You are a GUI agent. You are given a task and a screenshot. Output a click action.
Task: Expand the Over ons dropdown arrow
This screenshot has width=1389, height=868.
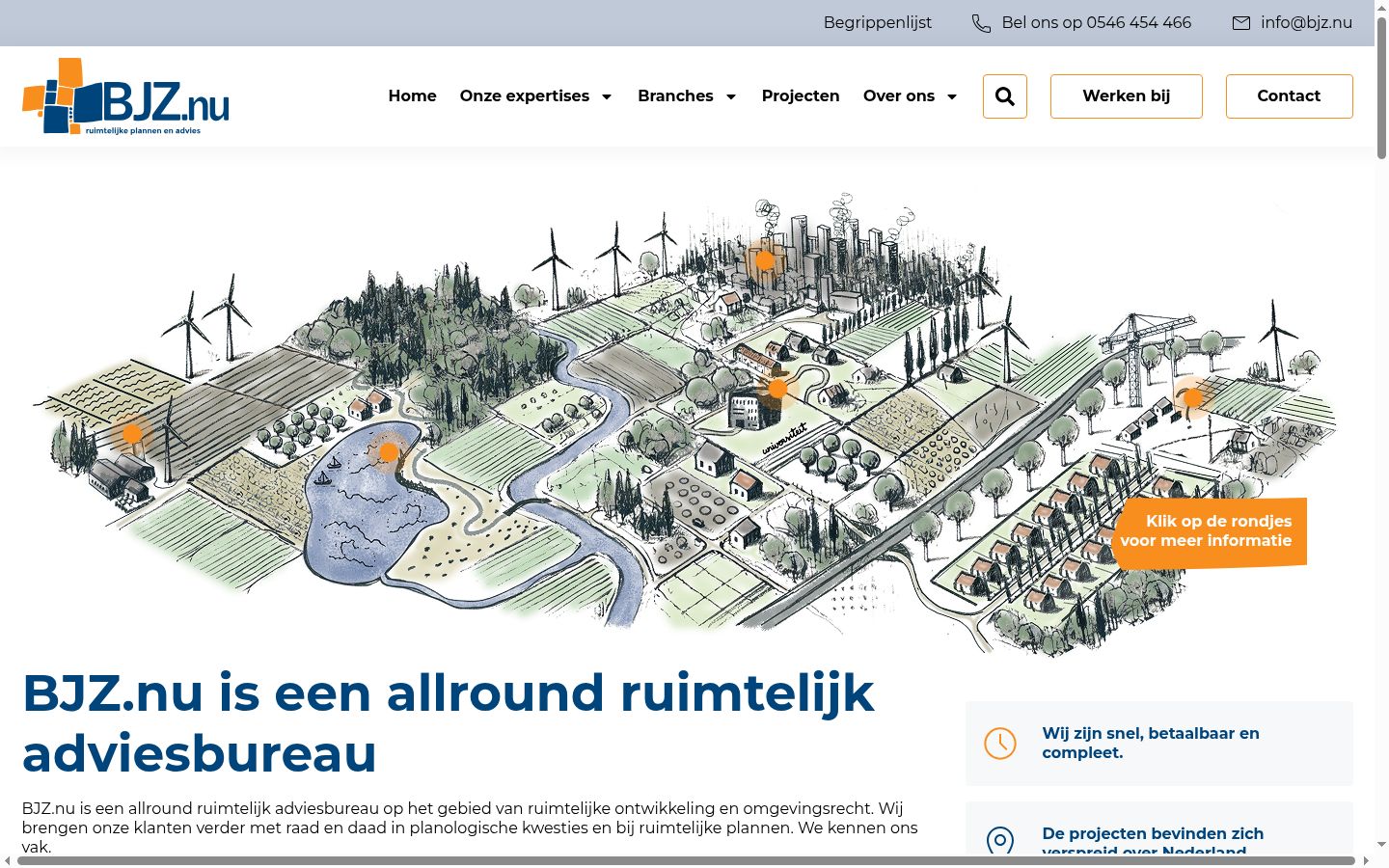click(x=952, y=96)
